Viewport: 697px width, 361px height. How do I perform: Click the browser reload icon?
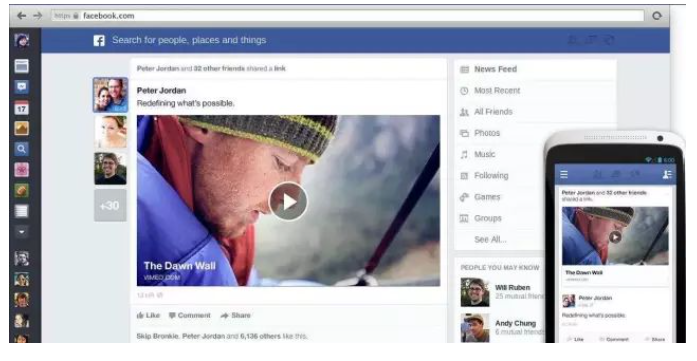tap(657, 16)
